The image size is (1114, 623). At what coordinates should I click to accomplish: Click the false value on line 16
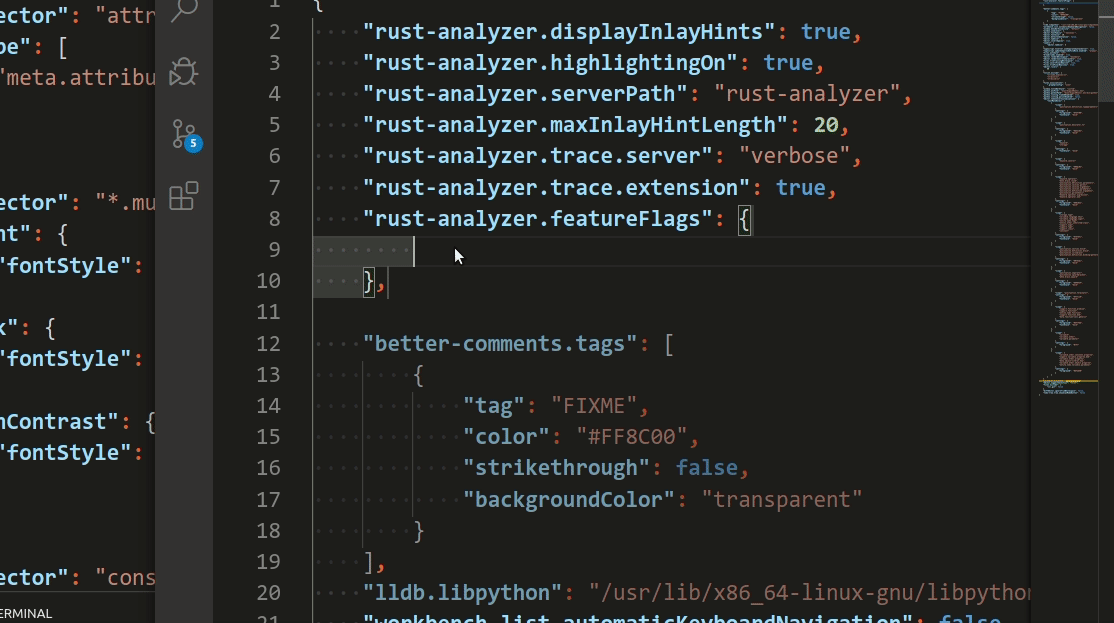706,468
